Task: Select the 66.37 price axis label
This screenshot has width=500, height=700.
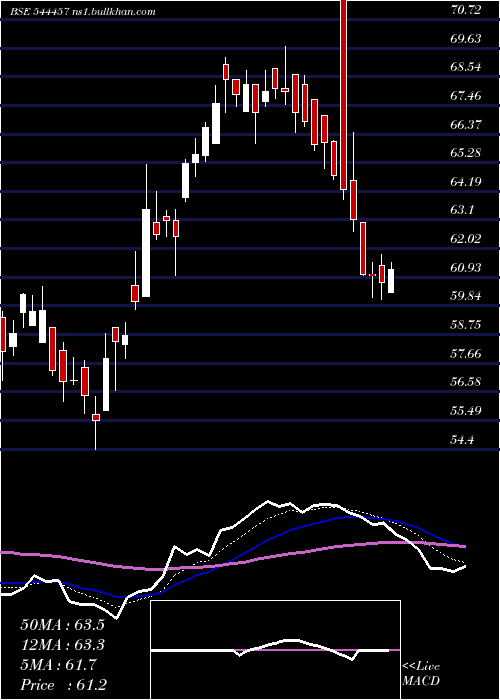Action: 465,124
